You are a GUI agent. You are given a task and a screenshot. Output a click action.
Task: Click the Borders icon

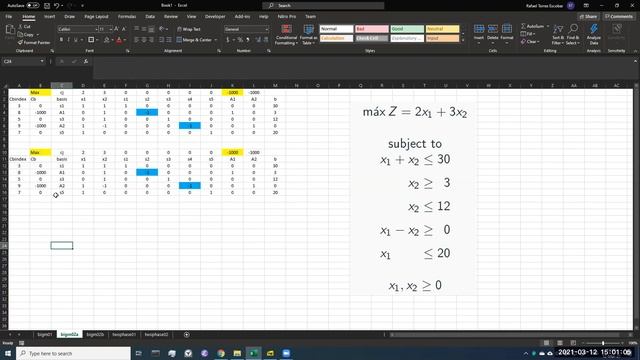pyautogui.click(x=91, y=40)
